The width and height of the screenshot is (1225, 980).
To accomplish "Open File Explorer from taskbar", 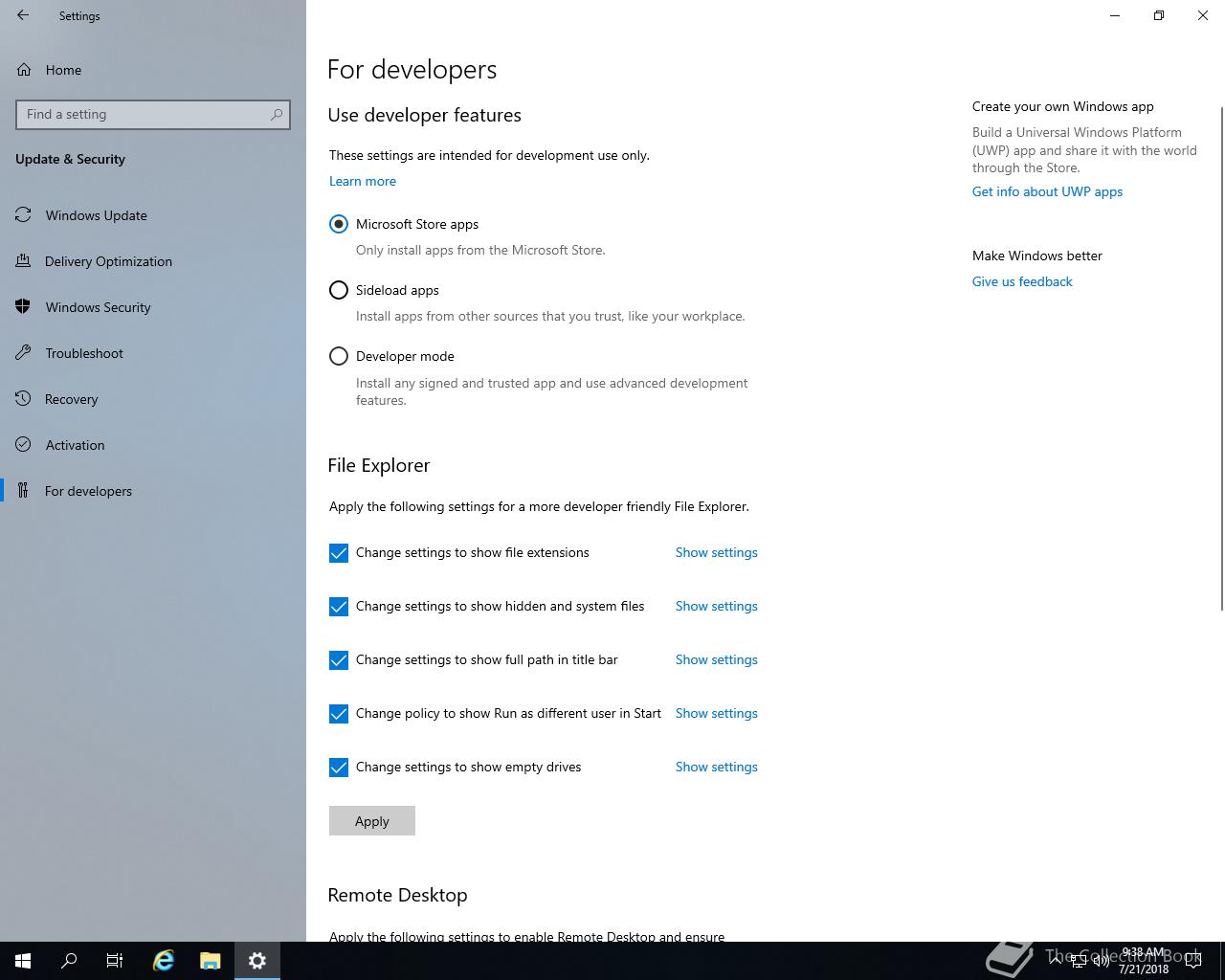I will pyautogui.click(x=211, y=961).
